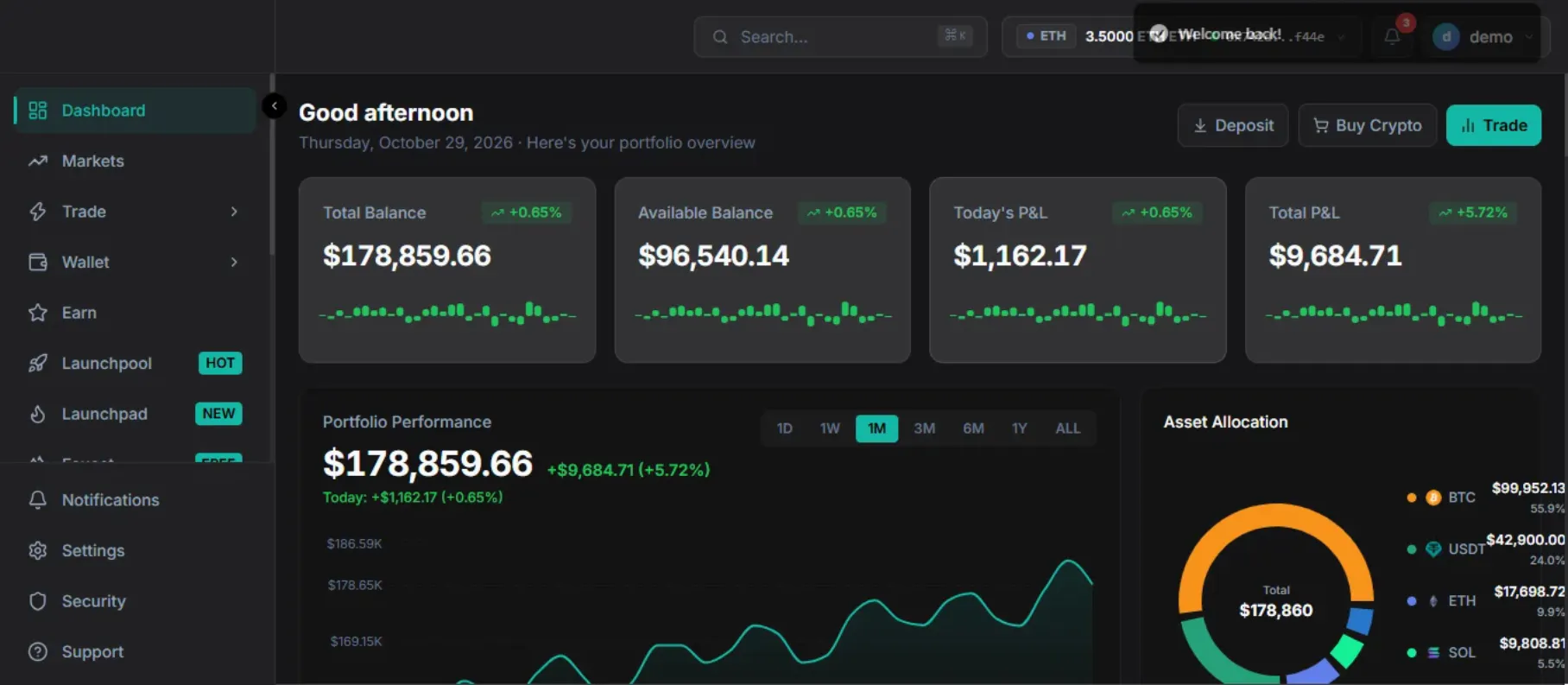Click the USDT coin icon in allocation
Image resolution: width=1568 pixels, height=685 pixels.
tap(1433, 549)
